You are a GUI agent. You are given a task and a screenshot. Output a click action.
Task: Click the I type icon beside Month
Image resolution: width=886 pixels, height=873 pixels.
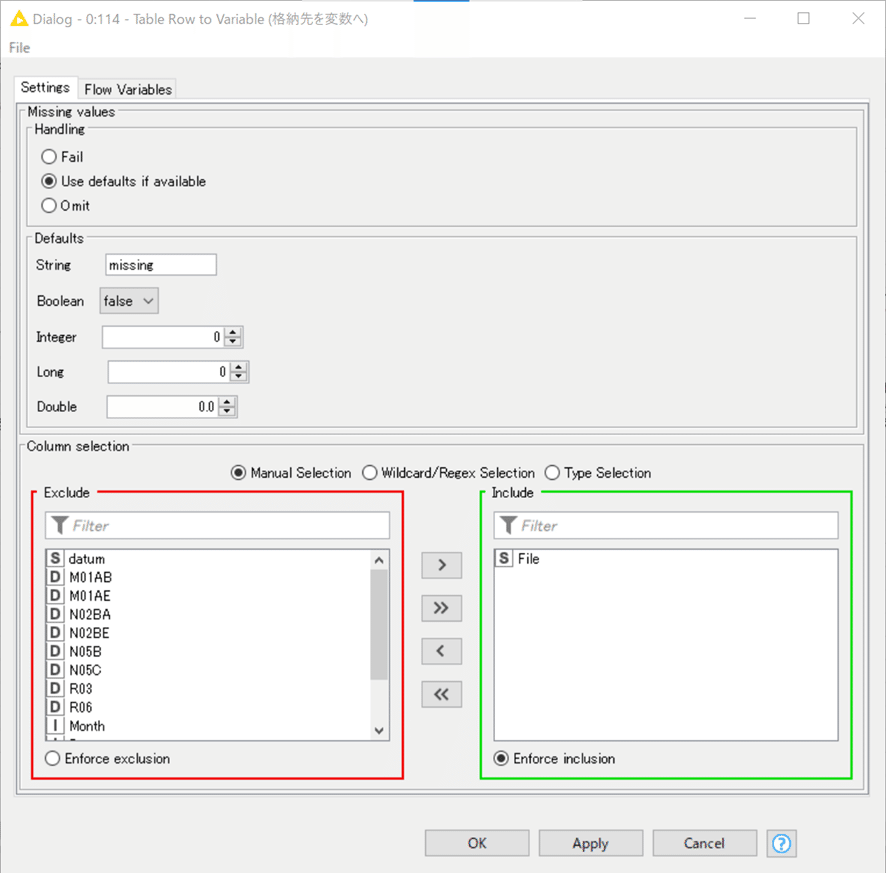(55, 726)
